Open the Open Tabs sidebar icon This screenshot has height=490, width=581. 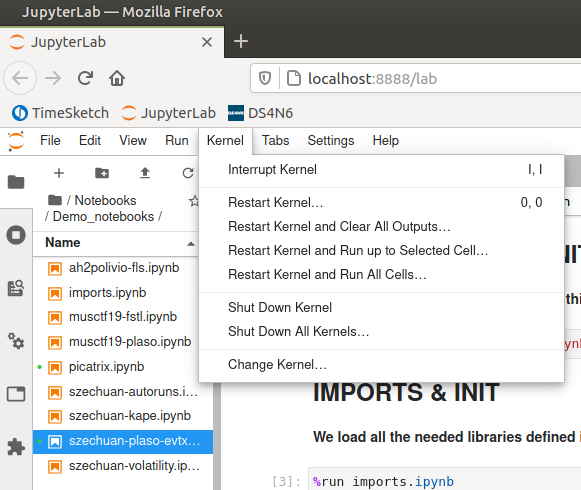tap(16, 394)
